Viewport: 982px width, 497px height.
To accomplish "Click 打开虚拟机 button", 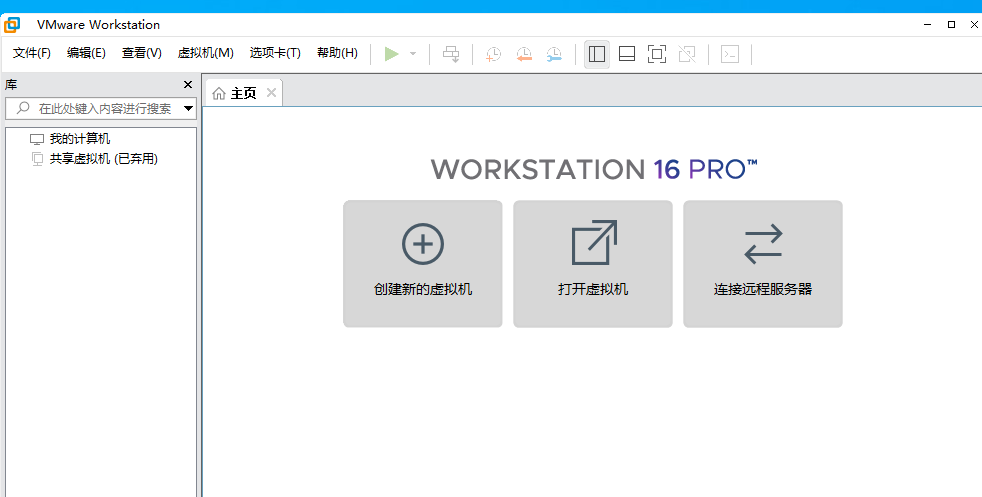I will (593, 264).
